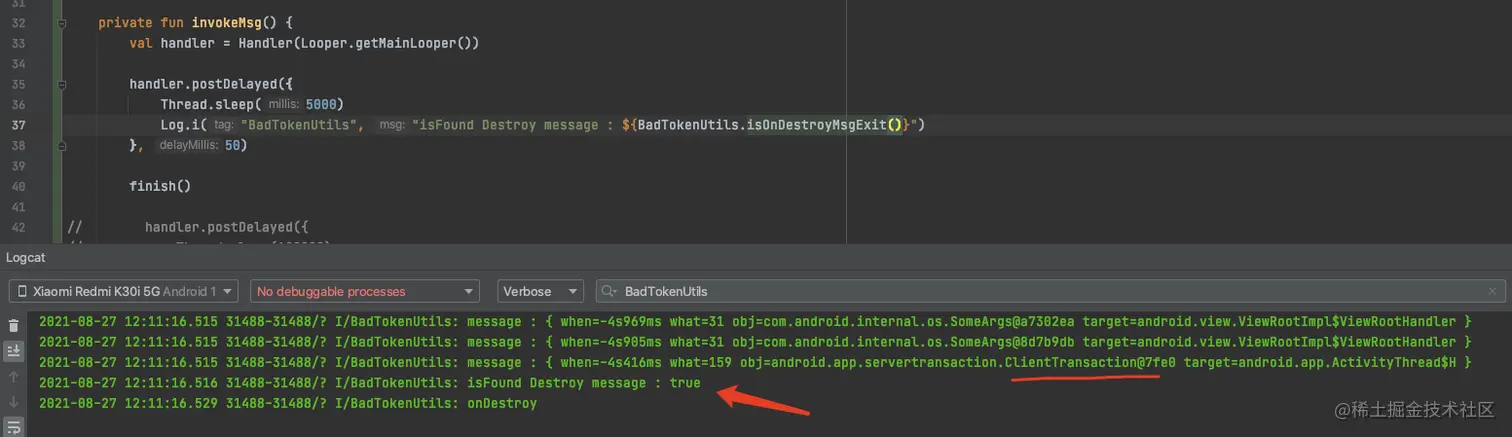Click the millis value 5000
The image size is (1512, 437).
point(321,104)
